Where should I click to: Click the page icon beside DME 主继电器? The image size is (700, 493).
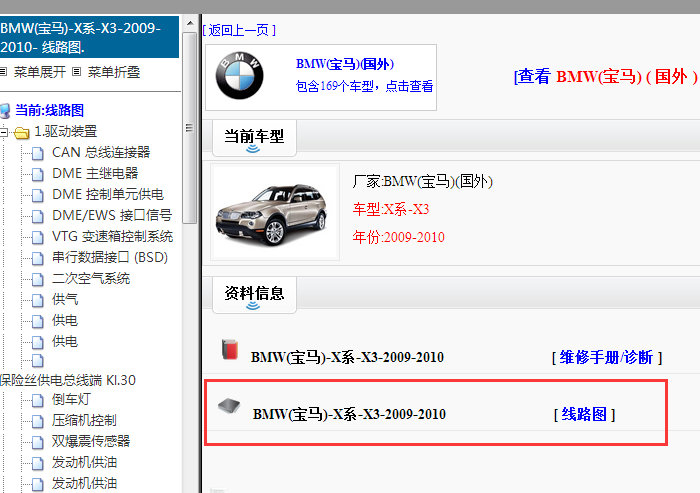[38, 174]
